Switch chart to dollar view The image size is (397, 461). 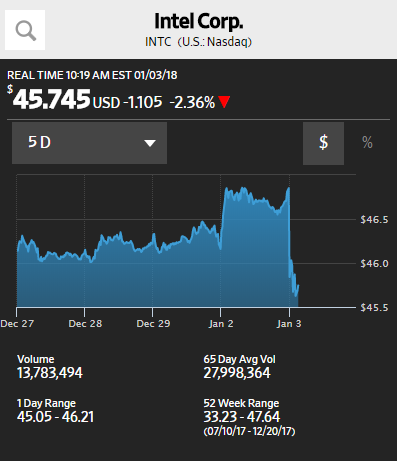click(323, 143)
